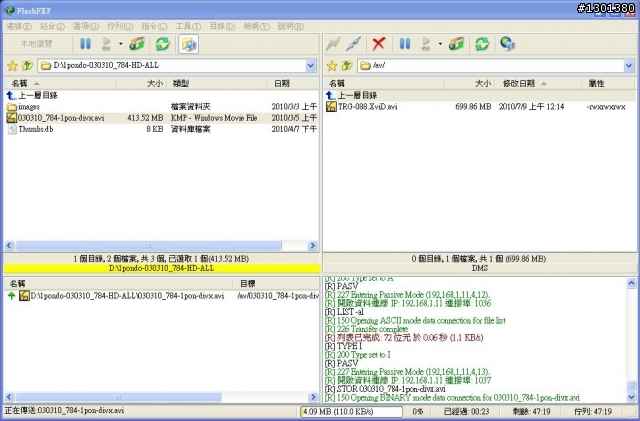This screenshot has height=421, width=640.
Task: Click log pane scroll up arrow
Action: 631,283
